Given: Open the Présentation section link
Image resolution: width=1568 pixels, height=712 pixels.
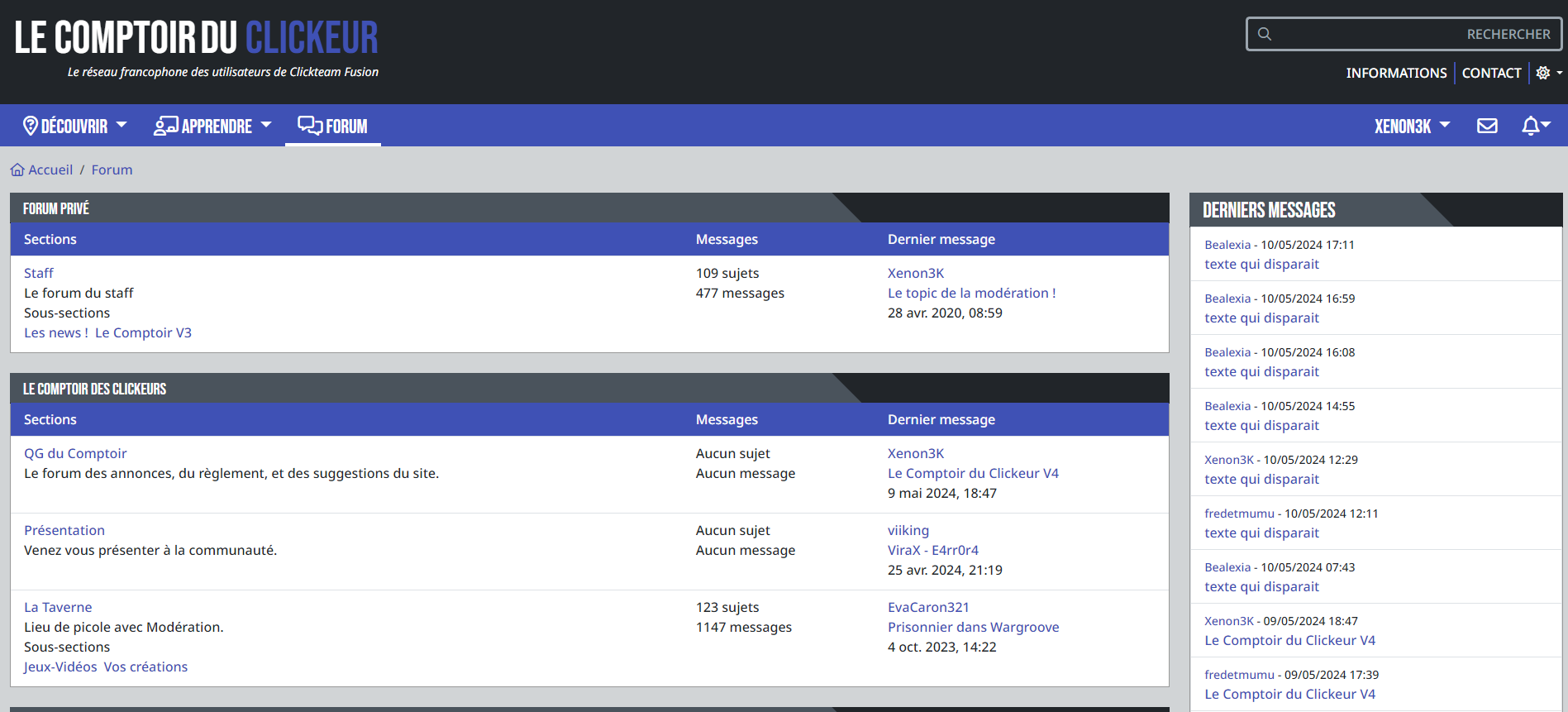Looking at the screenshot, I should coord(64,530).
